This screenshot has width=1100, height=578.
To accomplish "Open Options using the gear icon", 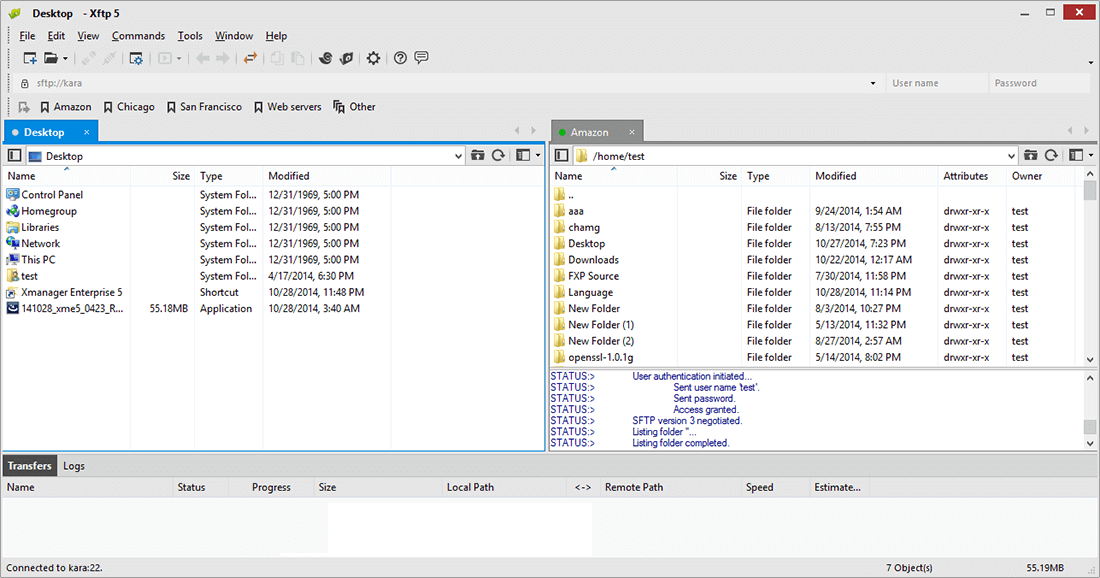I will (x=373, y=59).
